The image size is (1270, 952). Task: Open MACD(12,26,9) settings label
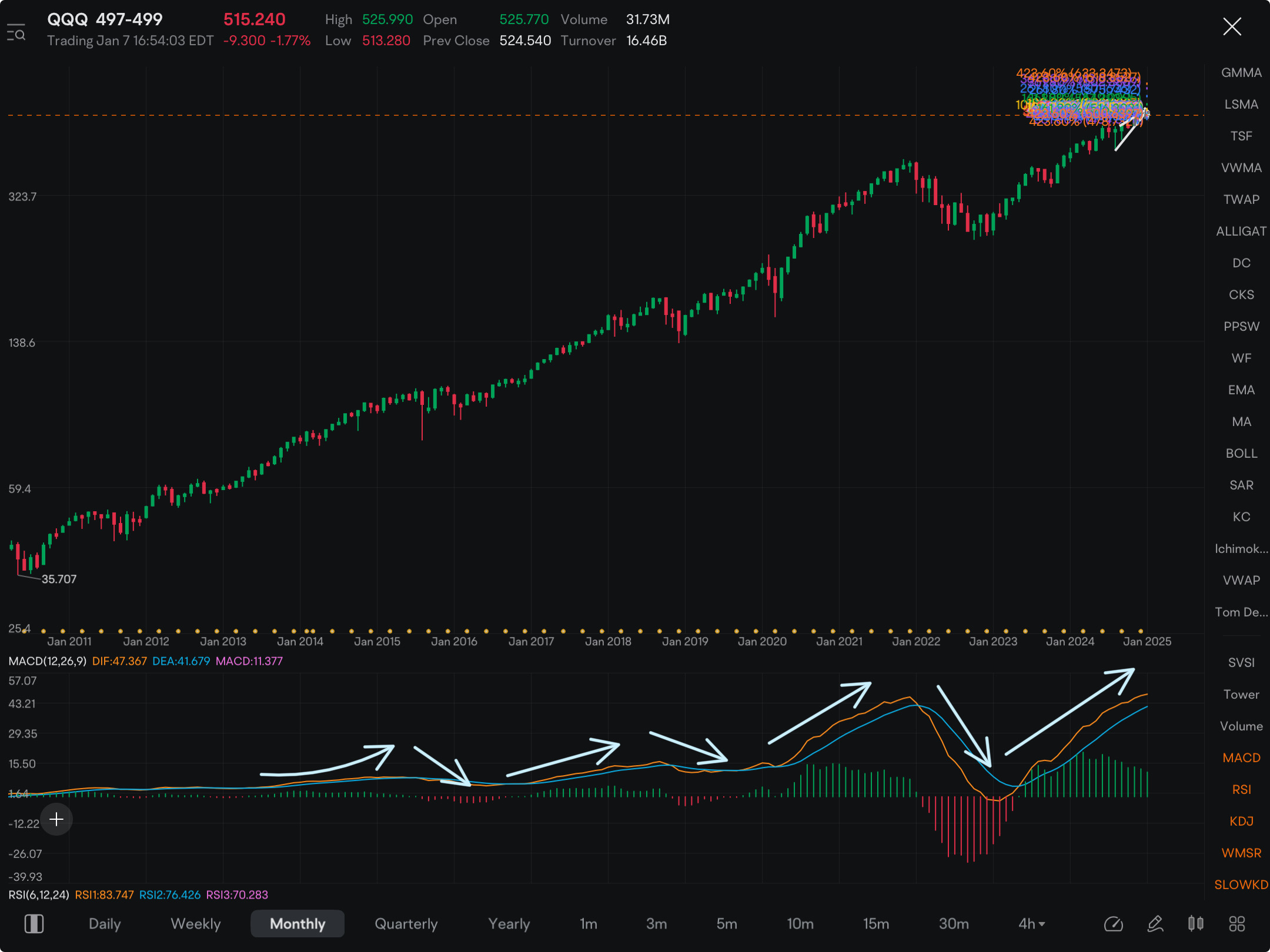point(47,661)
